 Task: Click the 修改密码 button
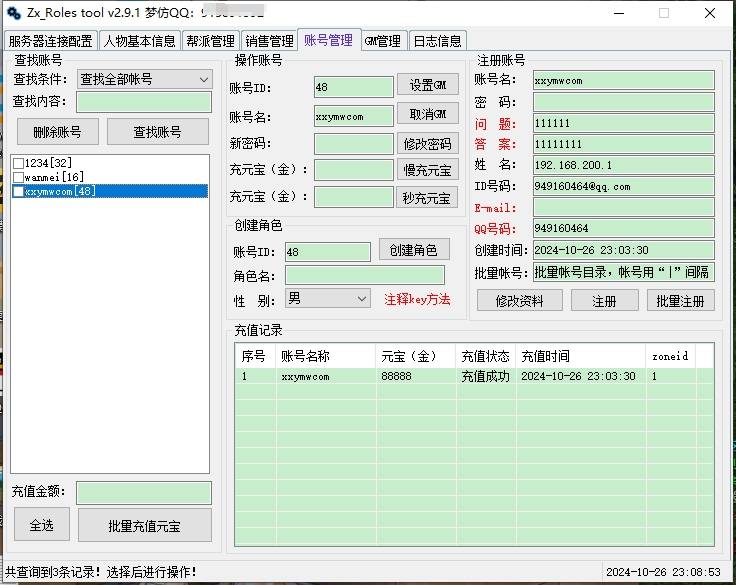427,143
